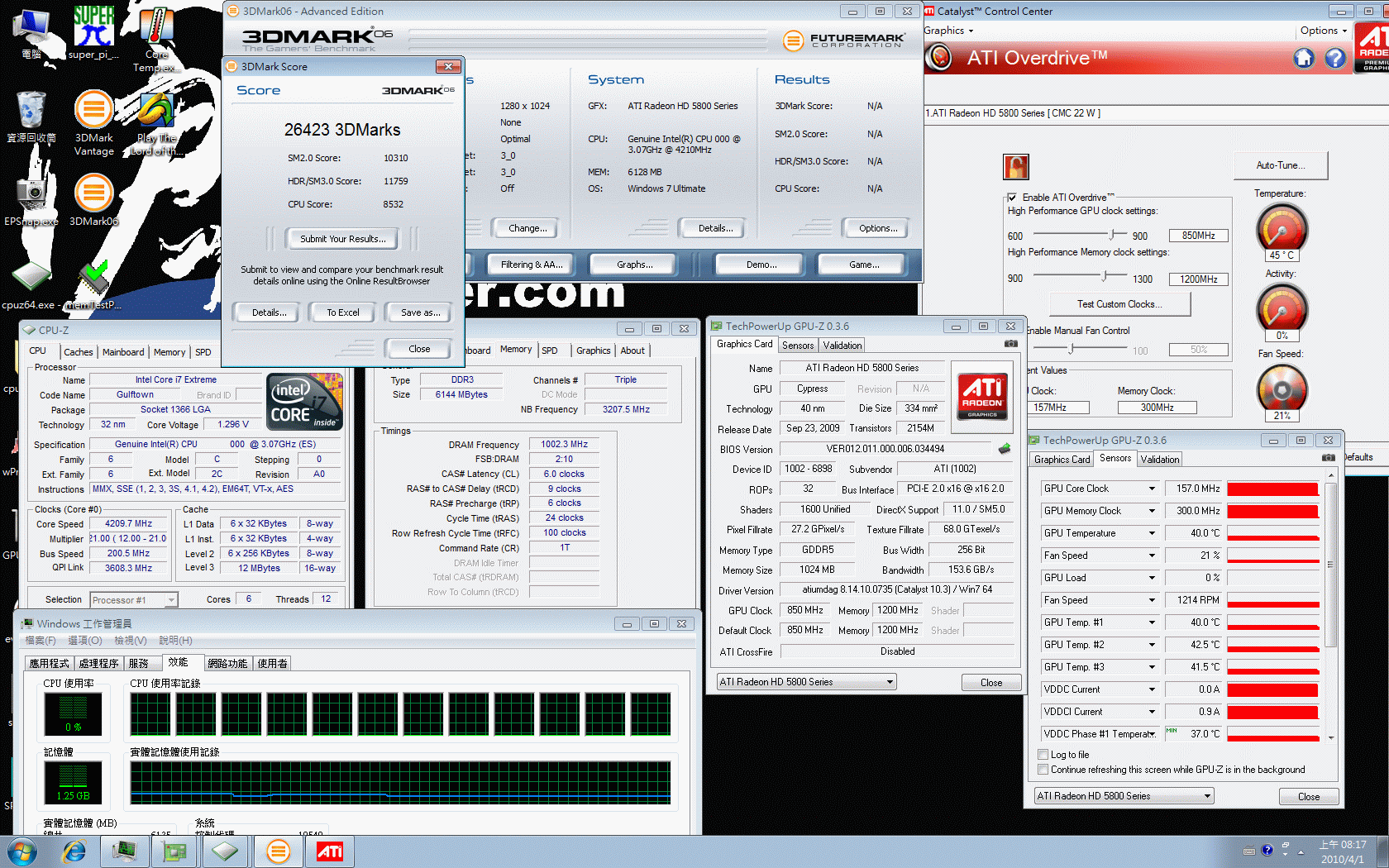Click the Intel Core i7 logo in CPU-Z
Viewport: 1389px width, 868px height.
pyautogui.click(x=304, y=401)
